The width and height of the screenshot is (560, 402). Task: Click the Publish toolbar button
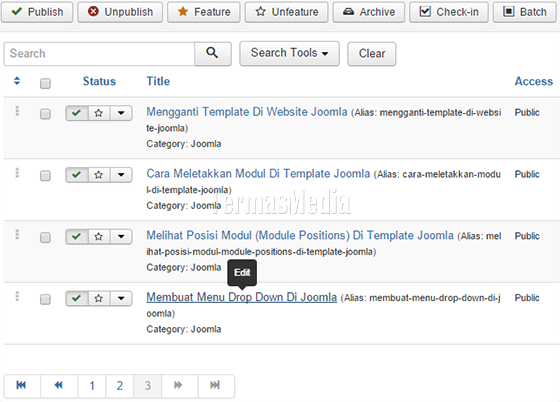coord(37,12)
